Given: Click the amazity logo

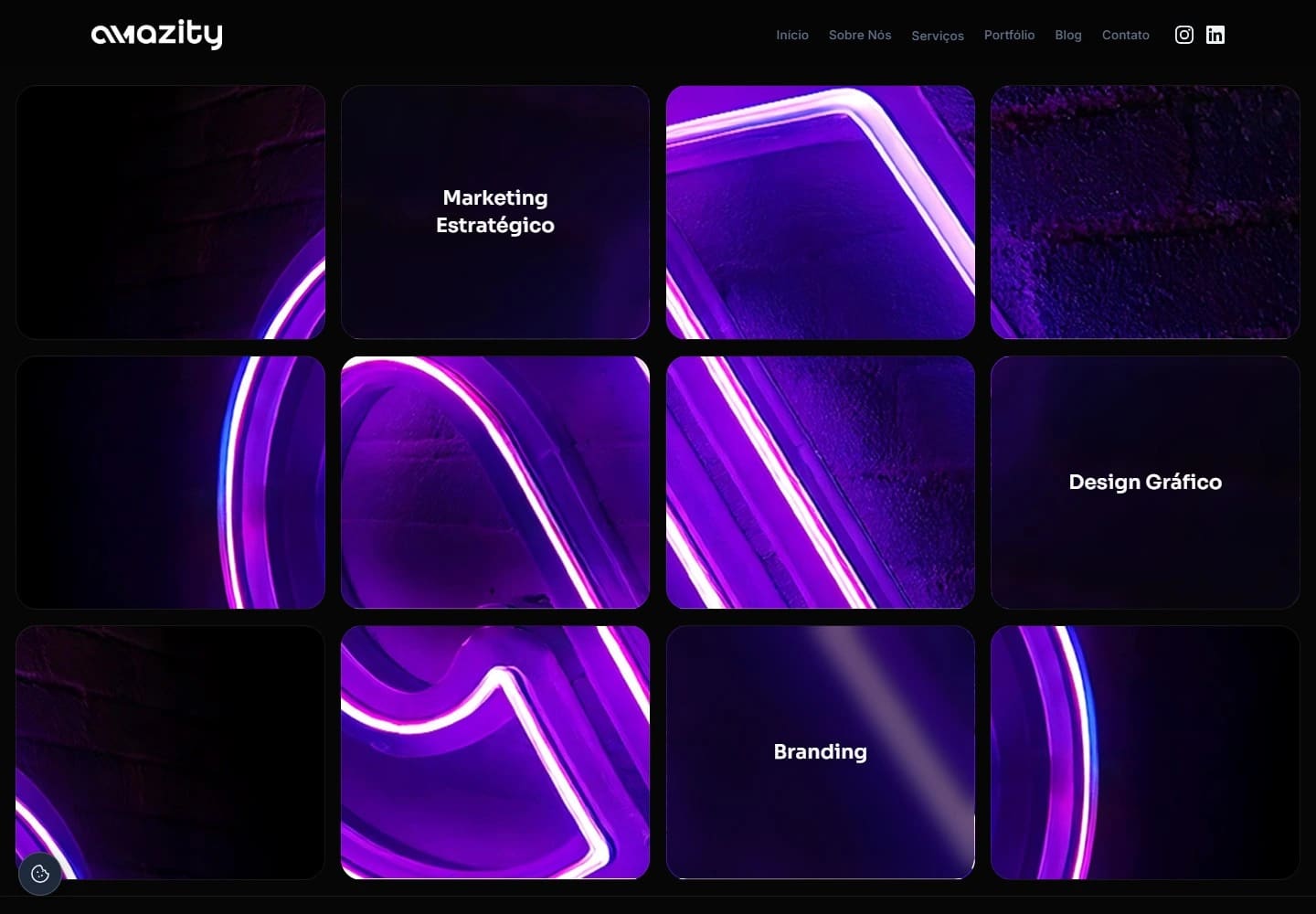Looking at the screenshot, I should 157,35.
